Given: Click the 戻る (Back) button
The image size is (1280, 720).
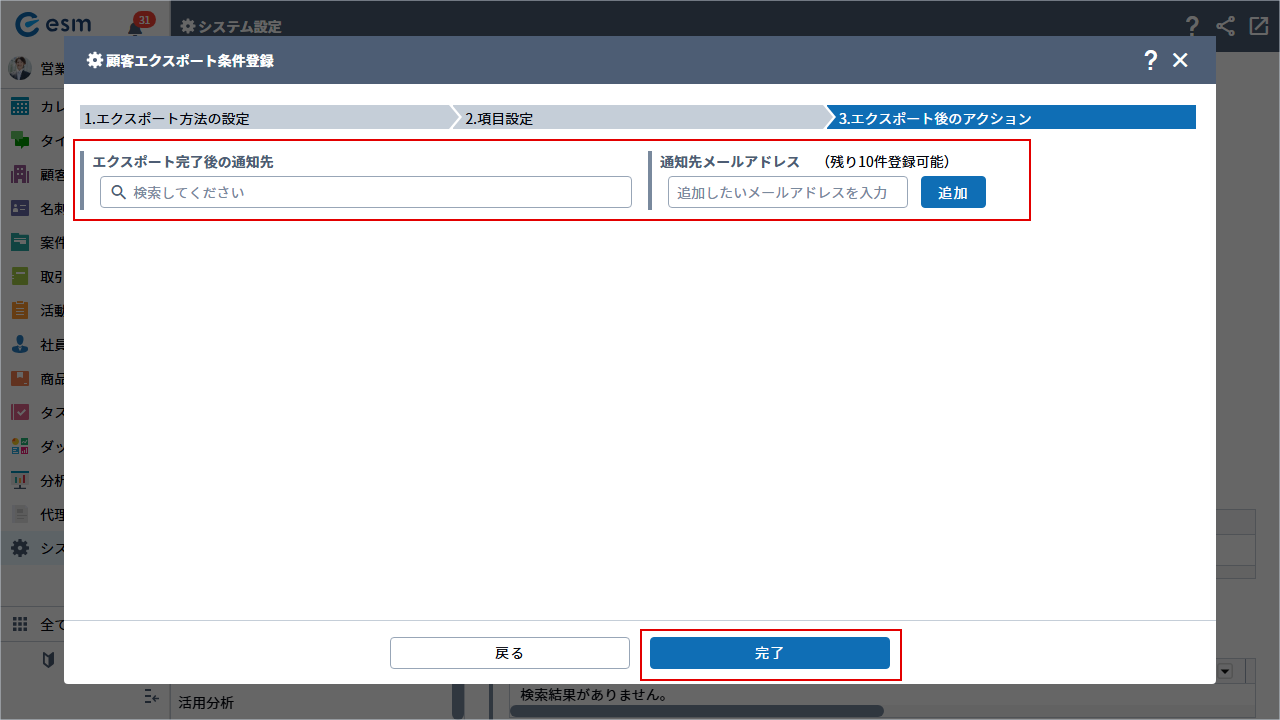Looking at the screenshot, I should tap(509, 653).
